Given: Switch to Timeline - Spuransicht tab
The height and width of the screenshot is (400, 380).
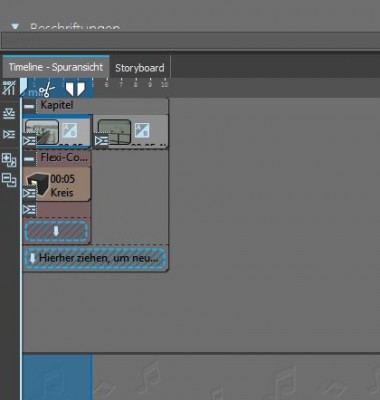Looking at the screenshot, I should (56, 67).
